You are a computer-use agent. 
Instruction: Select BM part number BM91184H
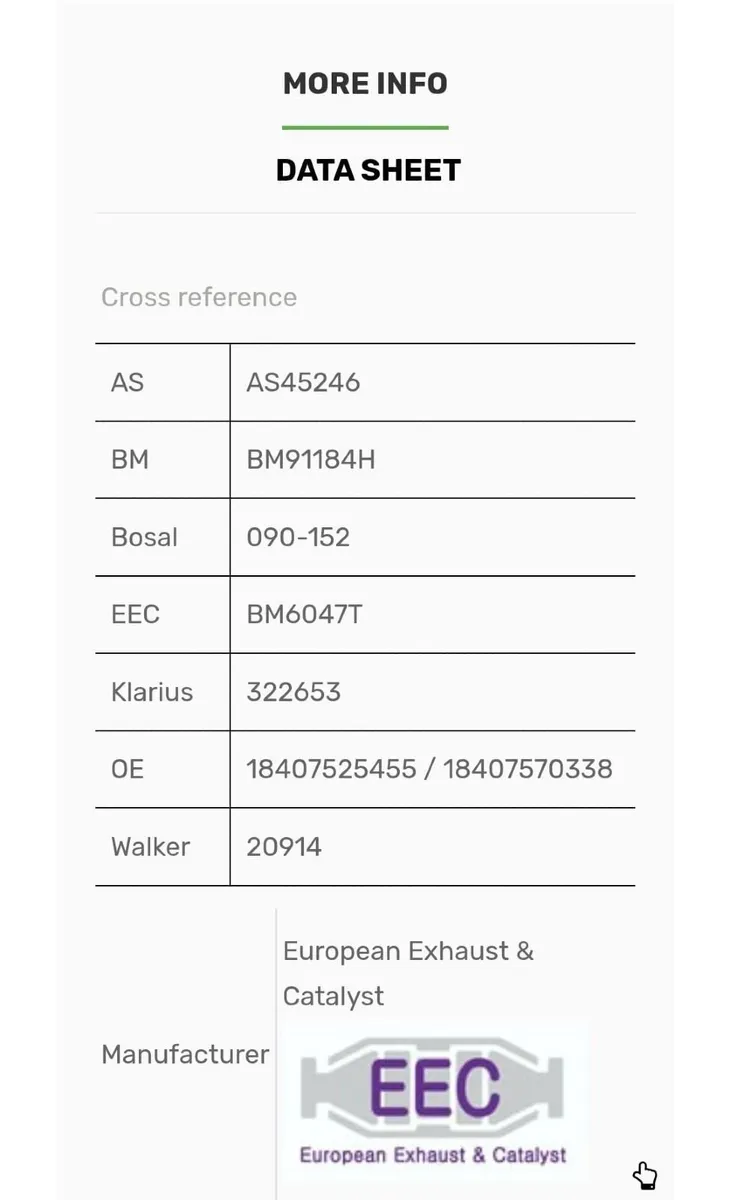311,460
